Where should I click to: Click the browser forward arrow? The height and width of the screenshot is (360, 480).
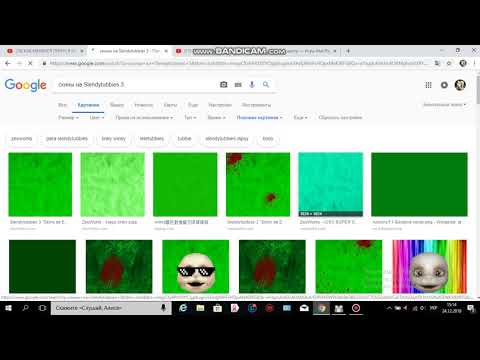19,63
